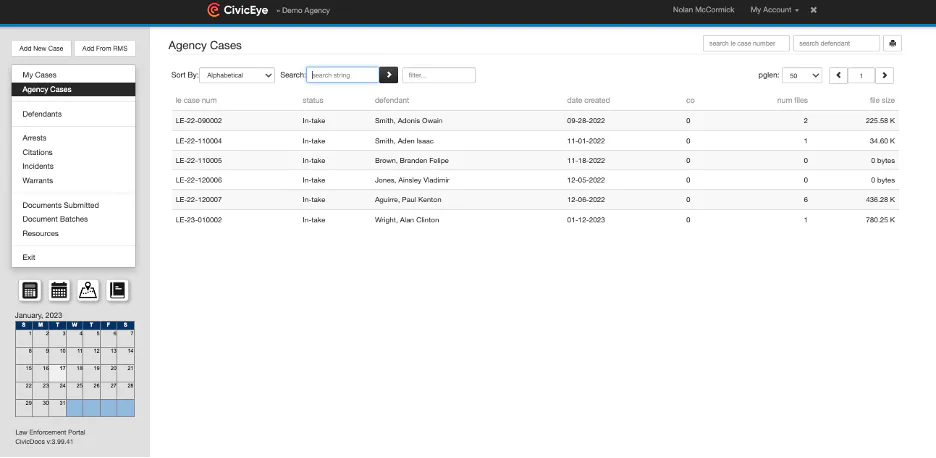
Task: Select January 28 on calendar
Action: click(x=126, y=391)
